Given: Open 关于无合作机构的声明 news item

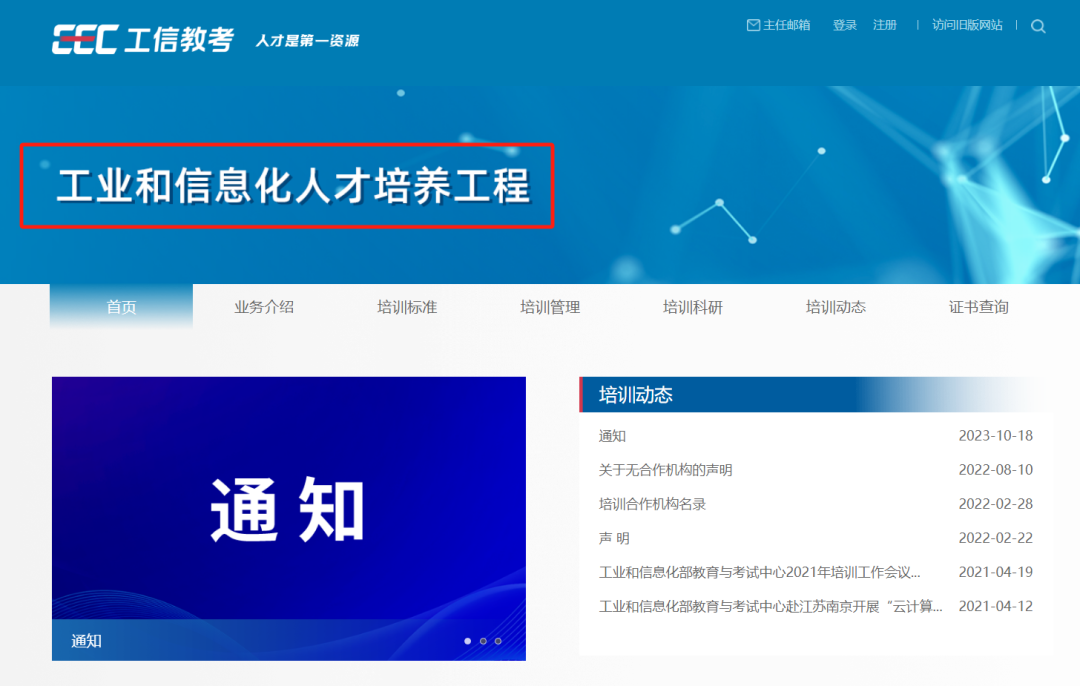Looking at the screenshot, I should (x=665, y=470).
